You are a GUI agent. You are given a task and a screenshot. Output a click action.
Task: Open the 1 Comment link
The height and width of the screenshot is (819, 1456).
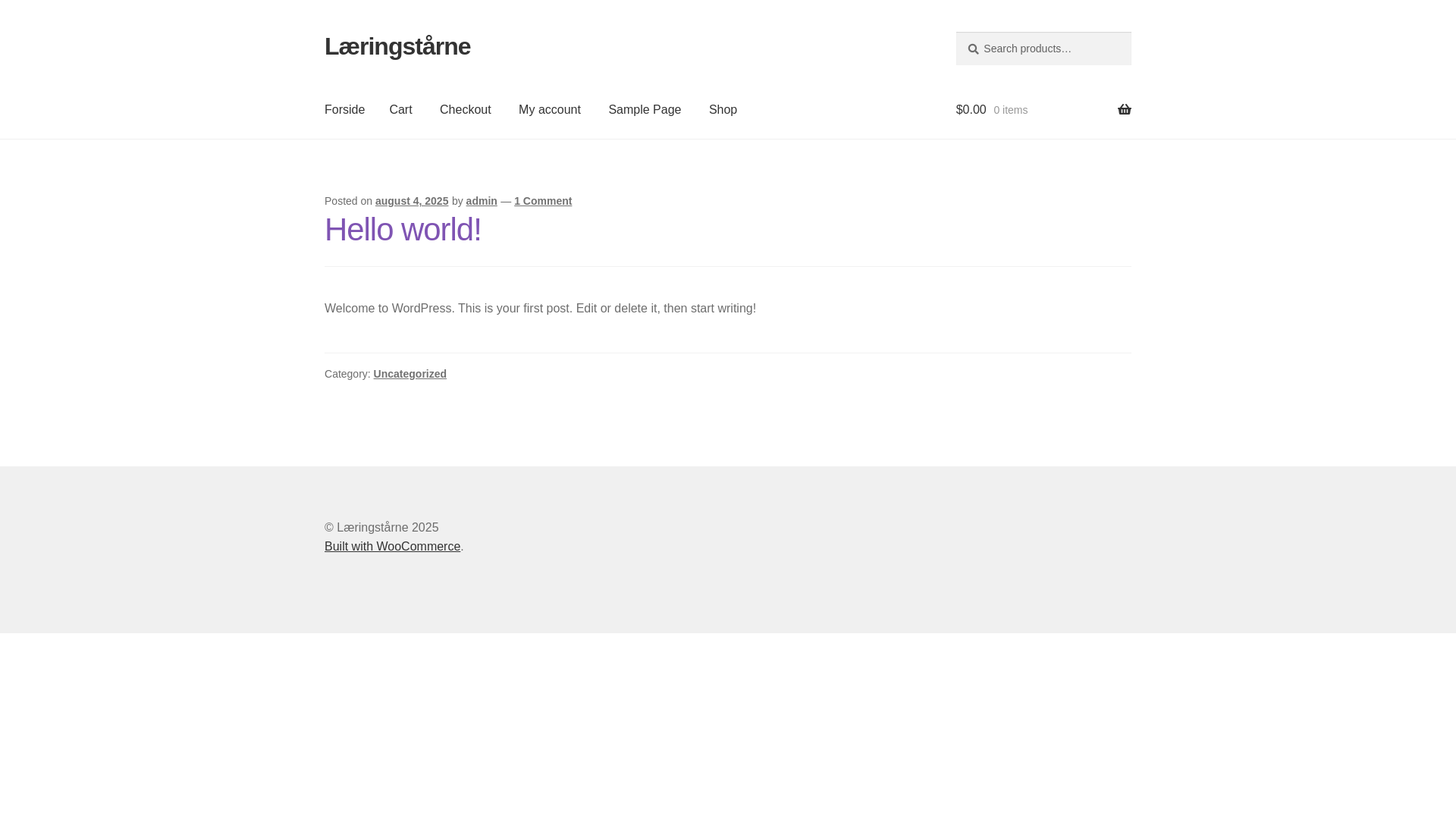[543, 201]
